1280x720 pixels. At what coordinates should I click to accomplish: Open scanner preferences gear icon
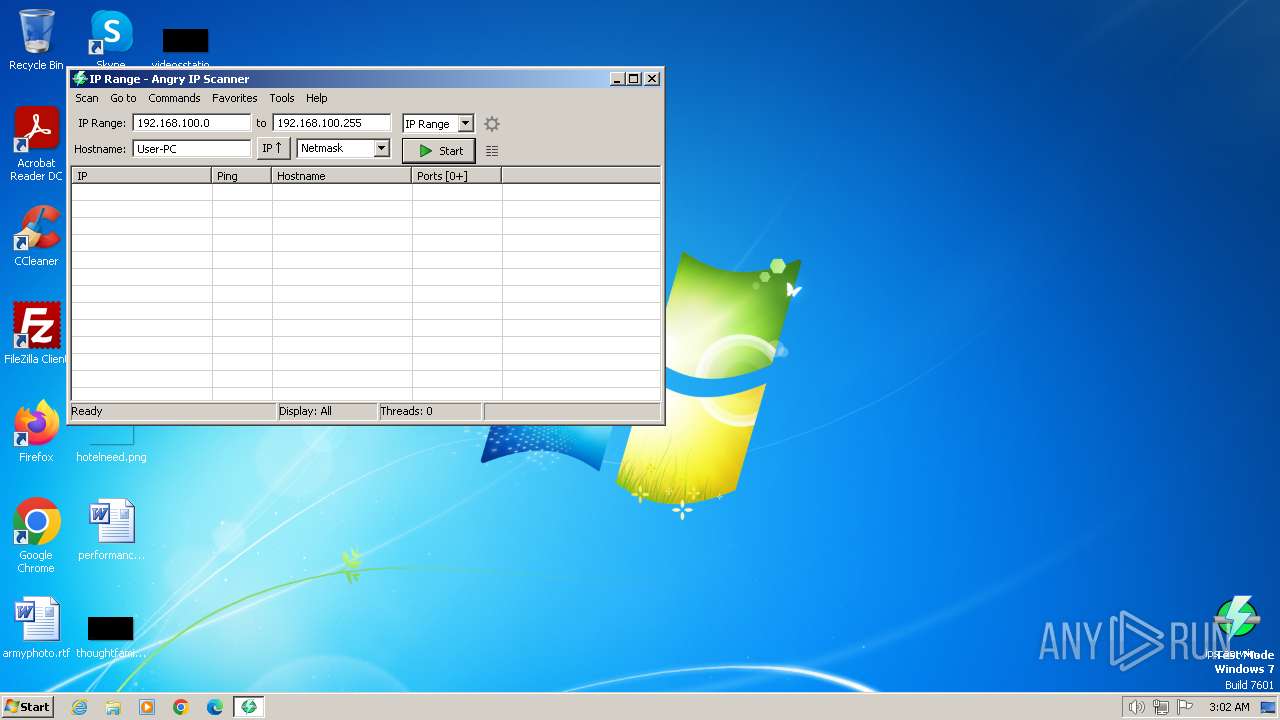pyautogui.click(x=491, y=124)
